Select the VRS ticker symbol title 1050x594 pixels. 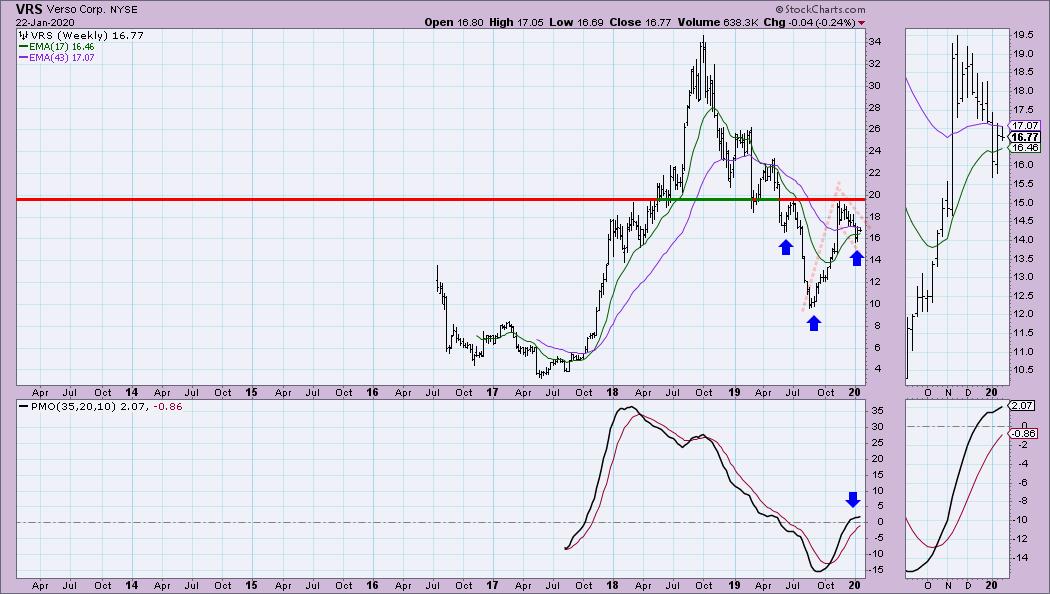pos(29,9)
